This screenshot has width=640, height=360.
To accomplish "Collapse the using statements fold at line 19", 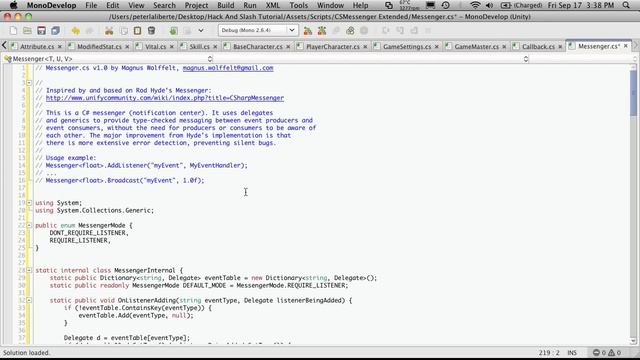I will coord(29,203).
